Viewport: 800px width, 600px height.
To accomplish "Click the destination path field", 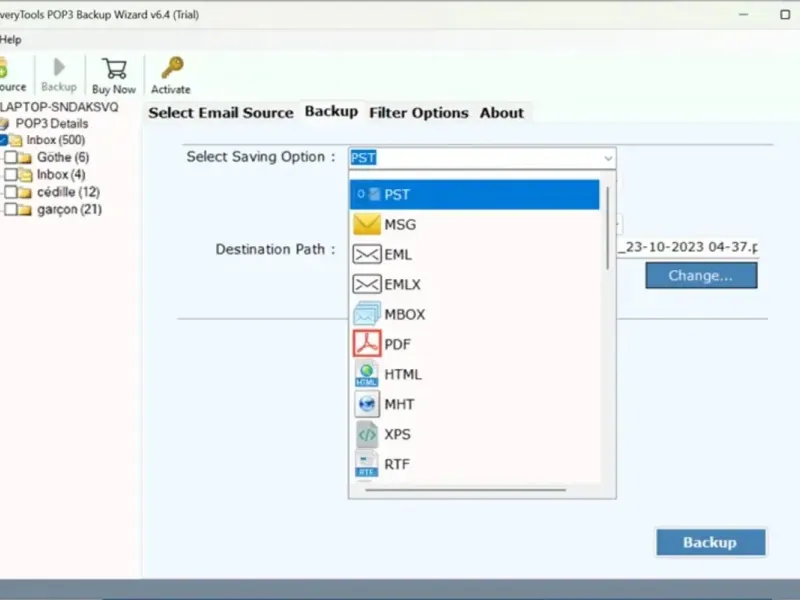I will [x=687, y=247].
